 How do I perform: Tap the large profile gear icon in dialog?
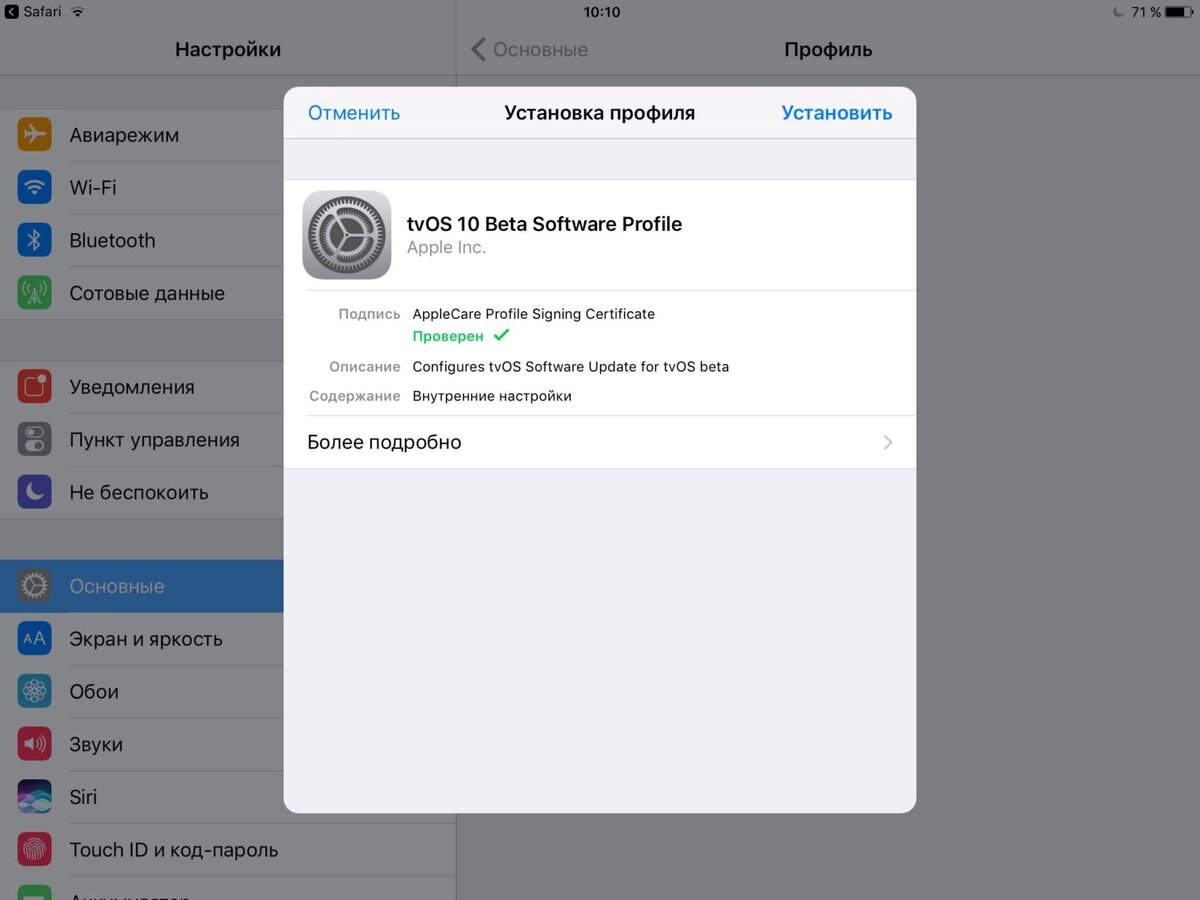(x=347, y=235)
